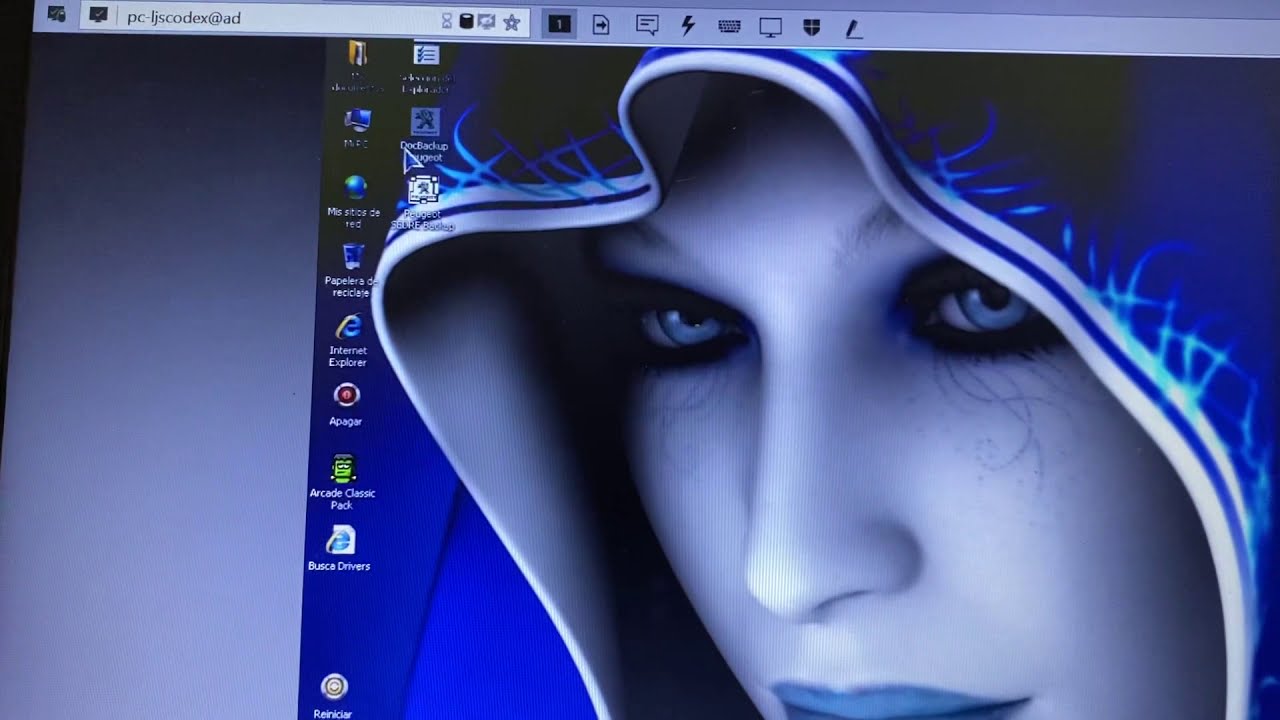Viewport: 1280px width, 720px height.
Task: Open Papelera de reciclaje
Action: tap(353, 257)
